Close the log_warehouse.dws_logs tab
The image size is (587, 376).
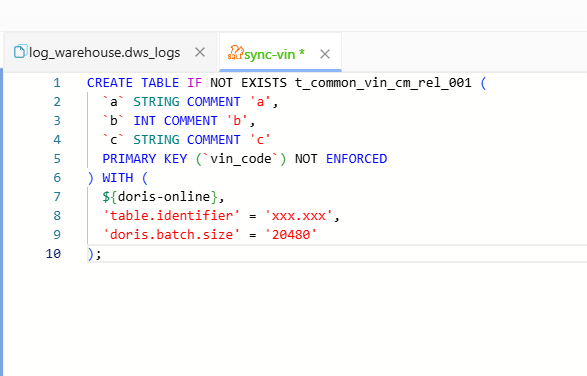click(200, 52)
